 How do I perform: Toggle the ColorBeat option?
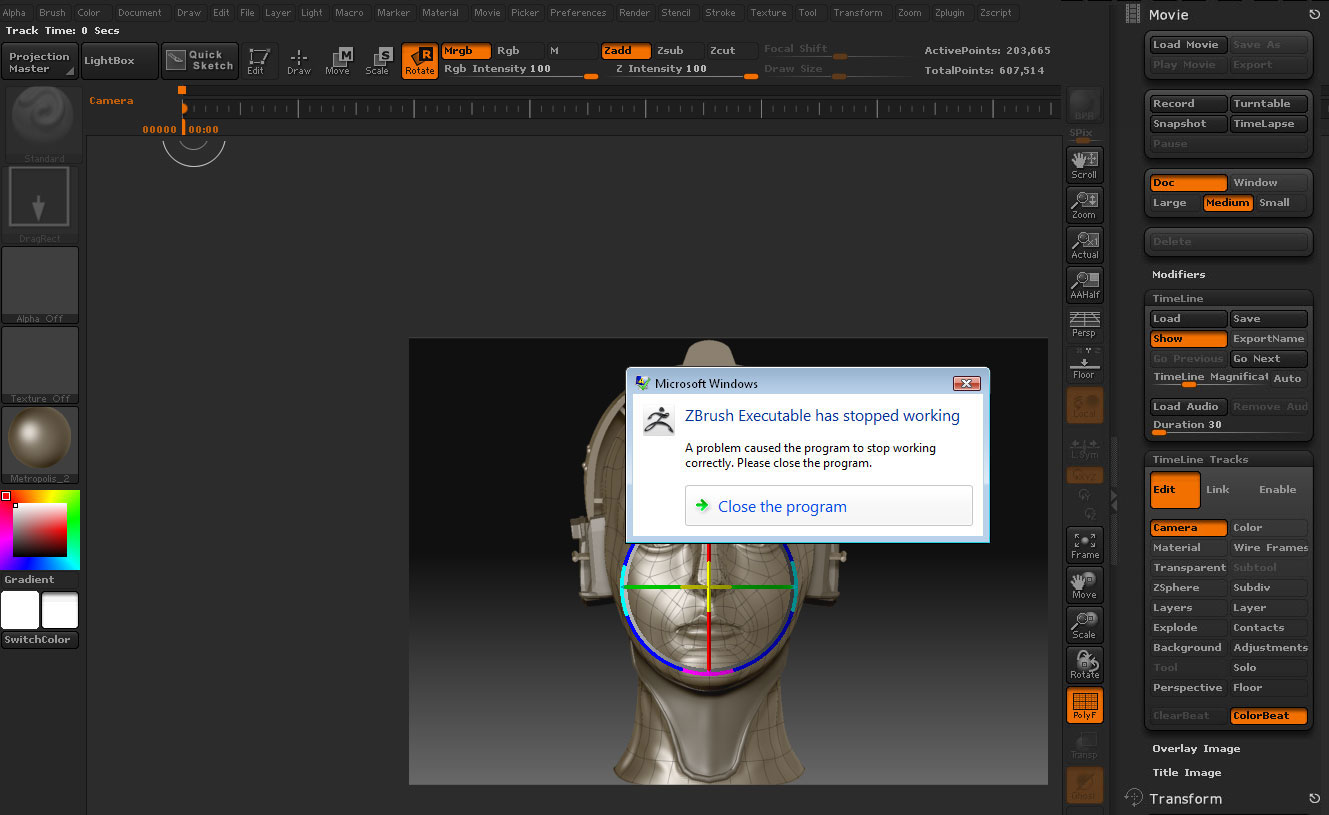click(1268, 716)
